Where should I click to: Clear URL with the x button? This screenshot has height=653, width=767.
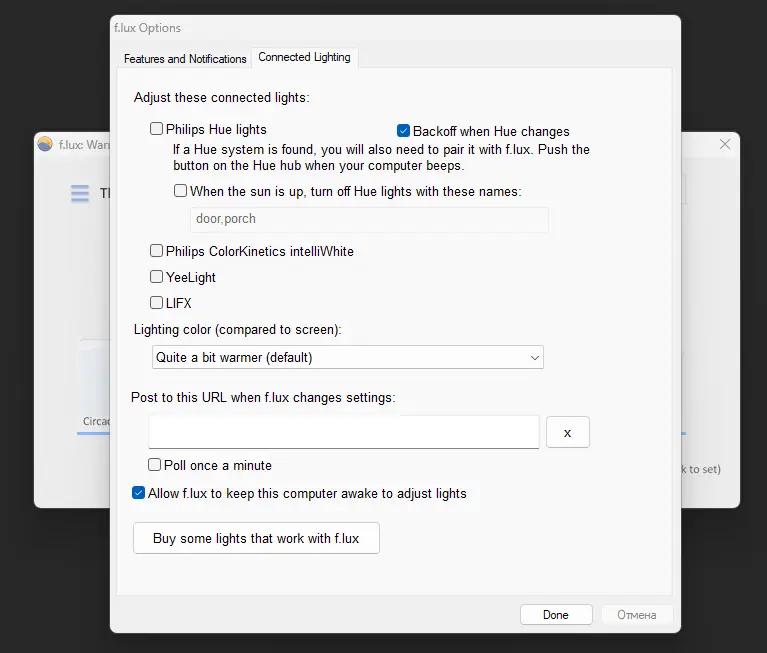pos(567,432)
